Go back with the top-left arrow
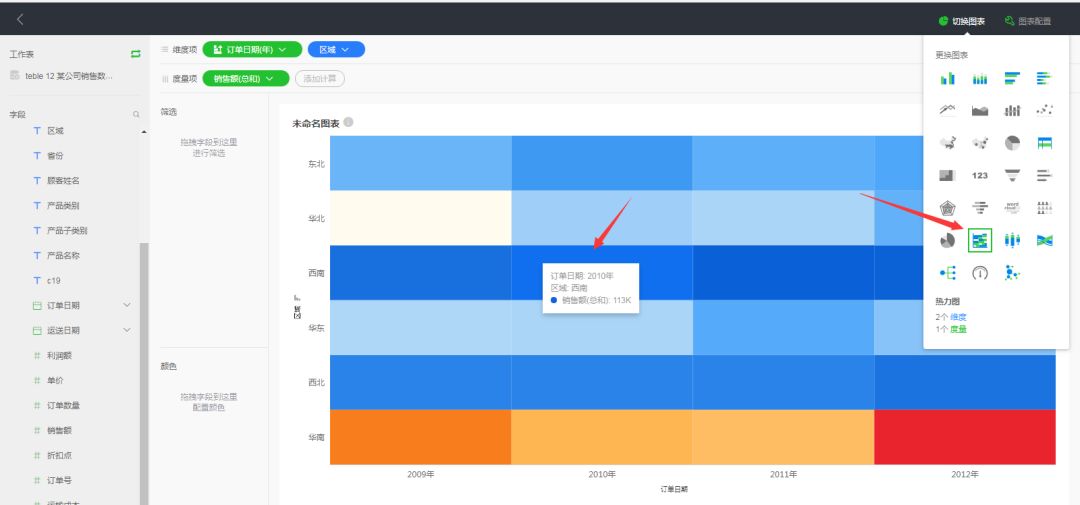 click(x=20, y=19)
